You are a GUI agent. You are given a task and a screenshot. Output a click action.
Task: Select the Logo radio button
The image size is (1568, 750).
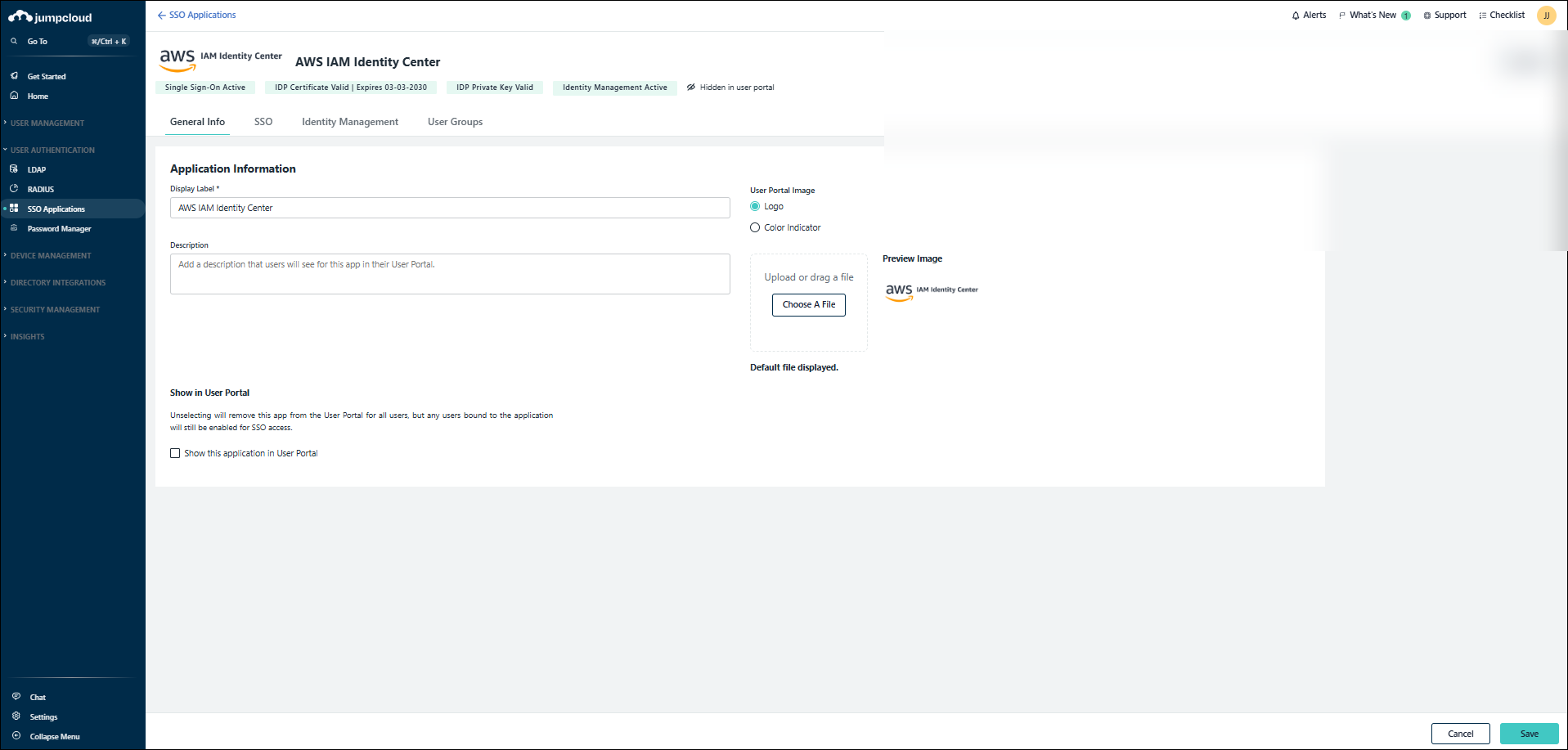(755, 206)
